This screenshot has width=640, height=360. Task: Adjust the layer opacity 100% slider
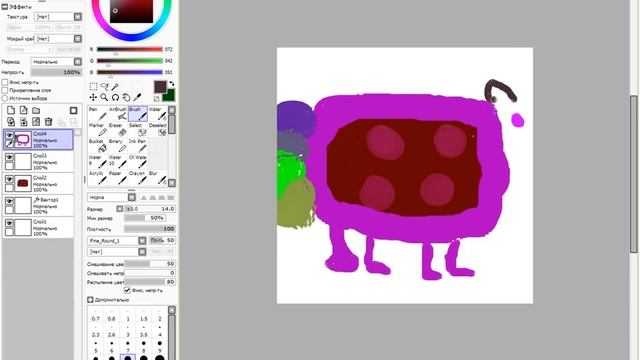pos(56,72)
